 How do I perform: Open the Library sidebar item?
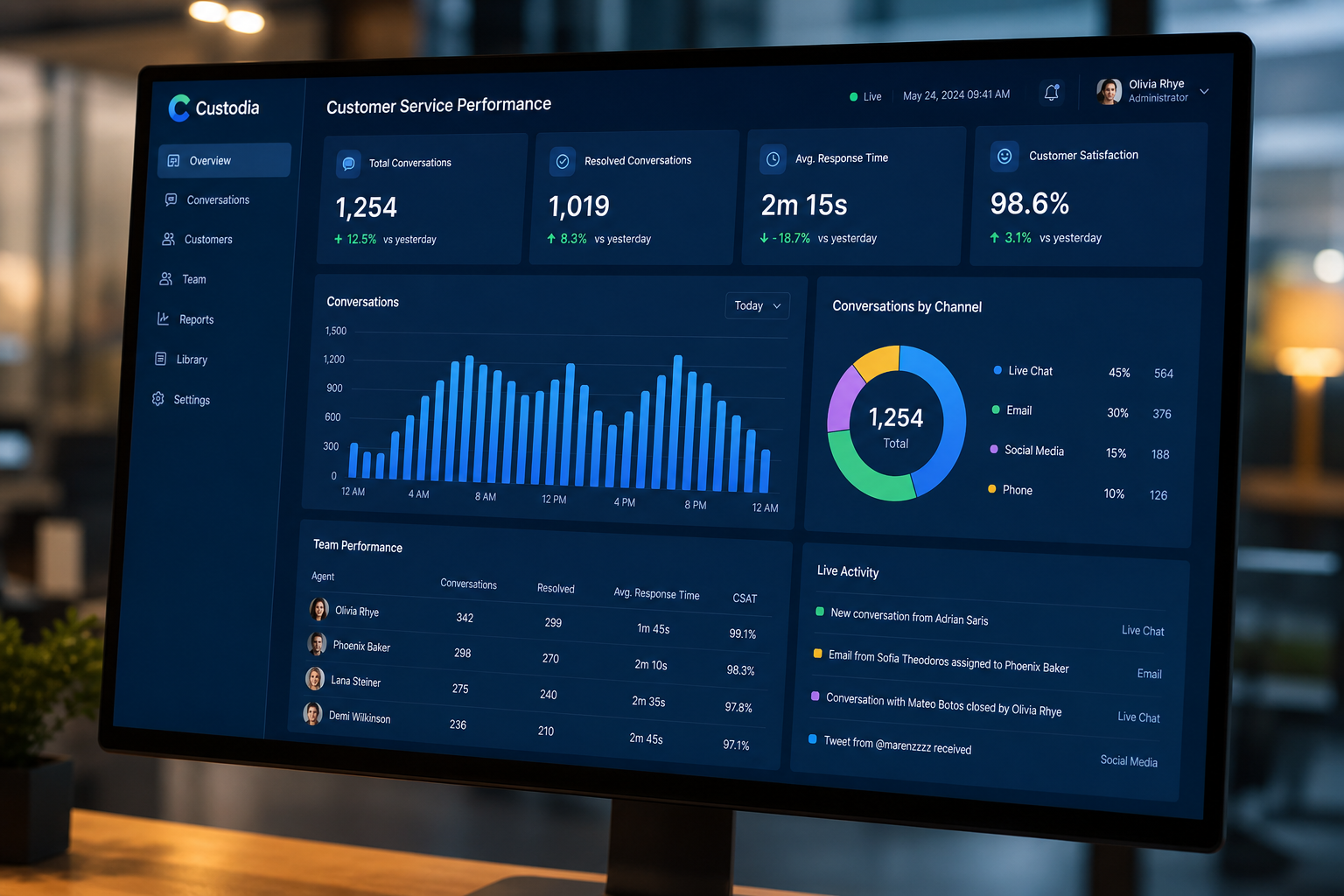coord(192,360)
